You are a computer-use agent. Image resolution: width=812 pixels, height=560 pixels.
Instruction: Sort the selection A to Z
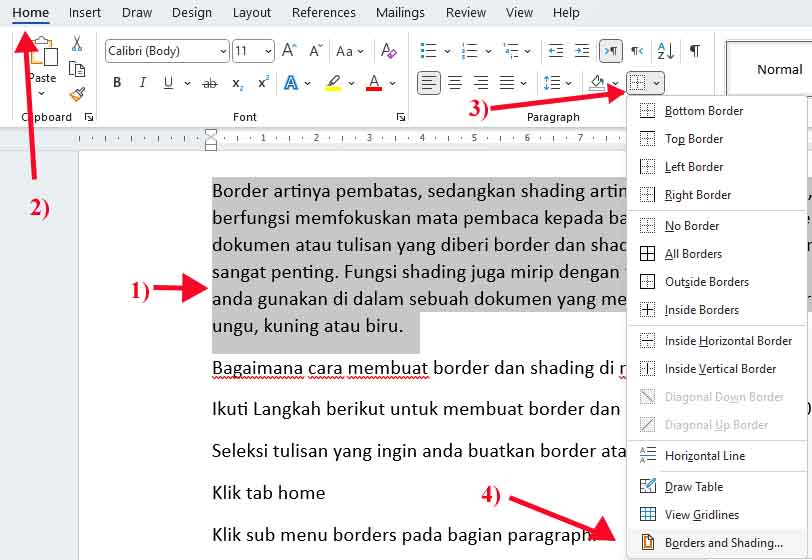click(665, 51)
